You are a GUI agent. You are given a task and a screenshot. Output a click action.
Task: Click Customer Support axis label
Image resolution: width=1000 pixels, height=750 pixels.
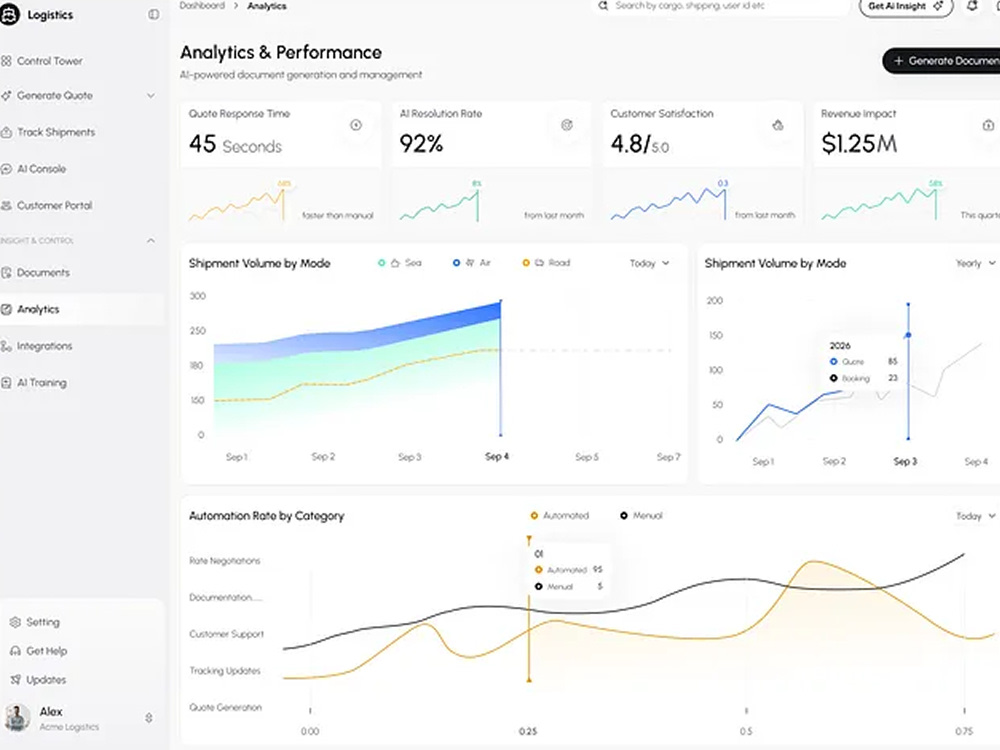(x=226, y=634)
